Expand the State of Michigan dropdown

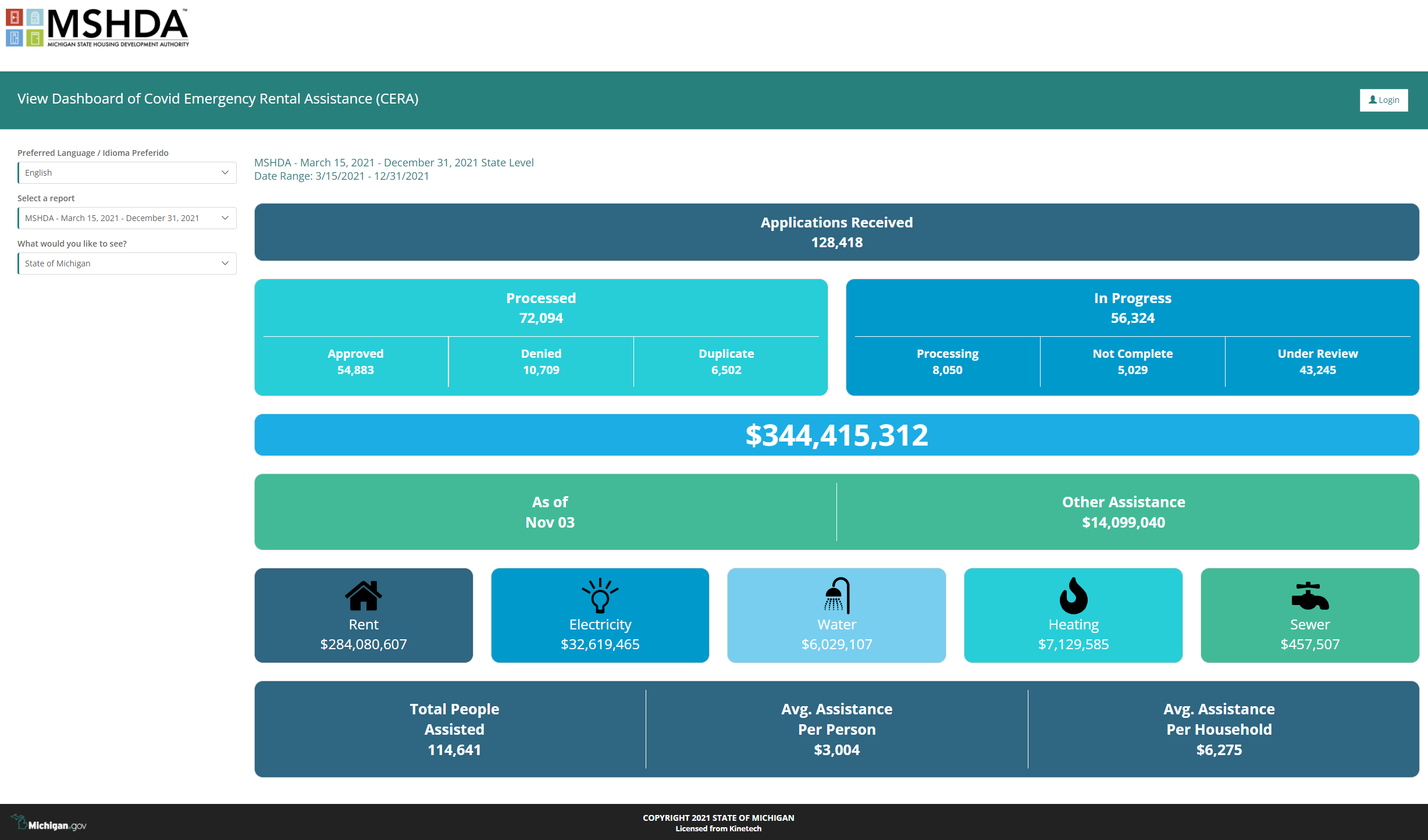tap(127, 264)
